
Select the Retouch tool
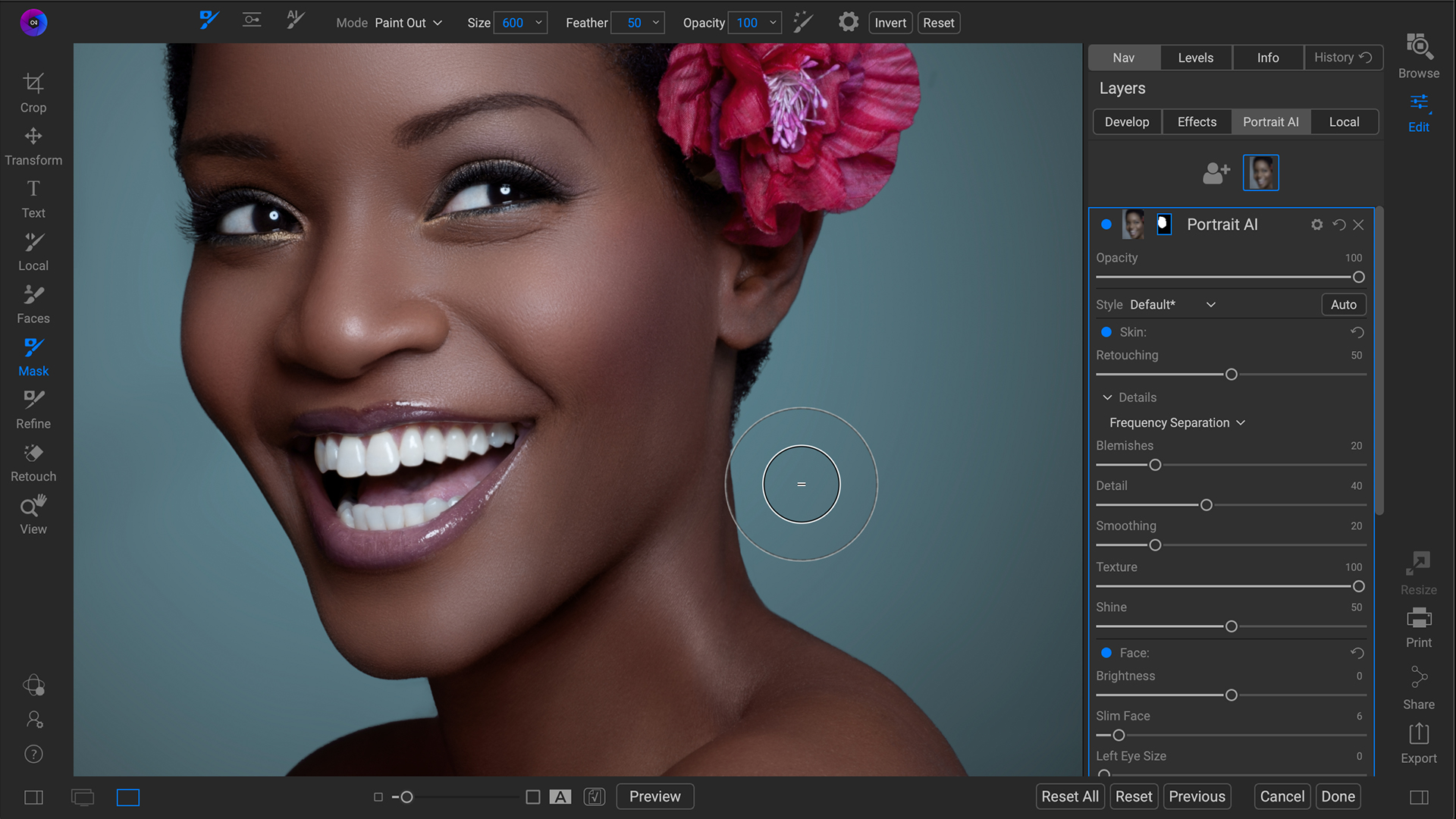[33, 462]
